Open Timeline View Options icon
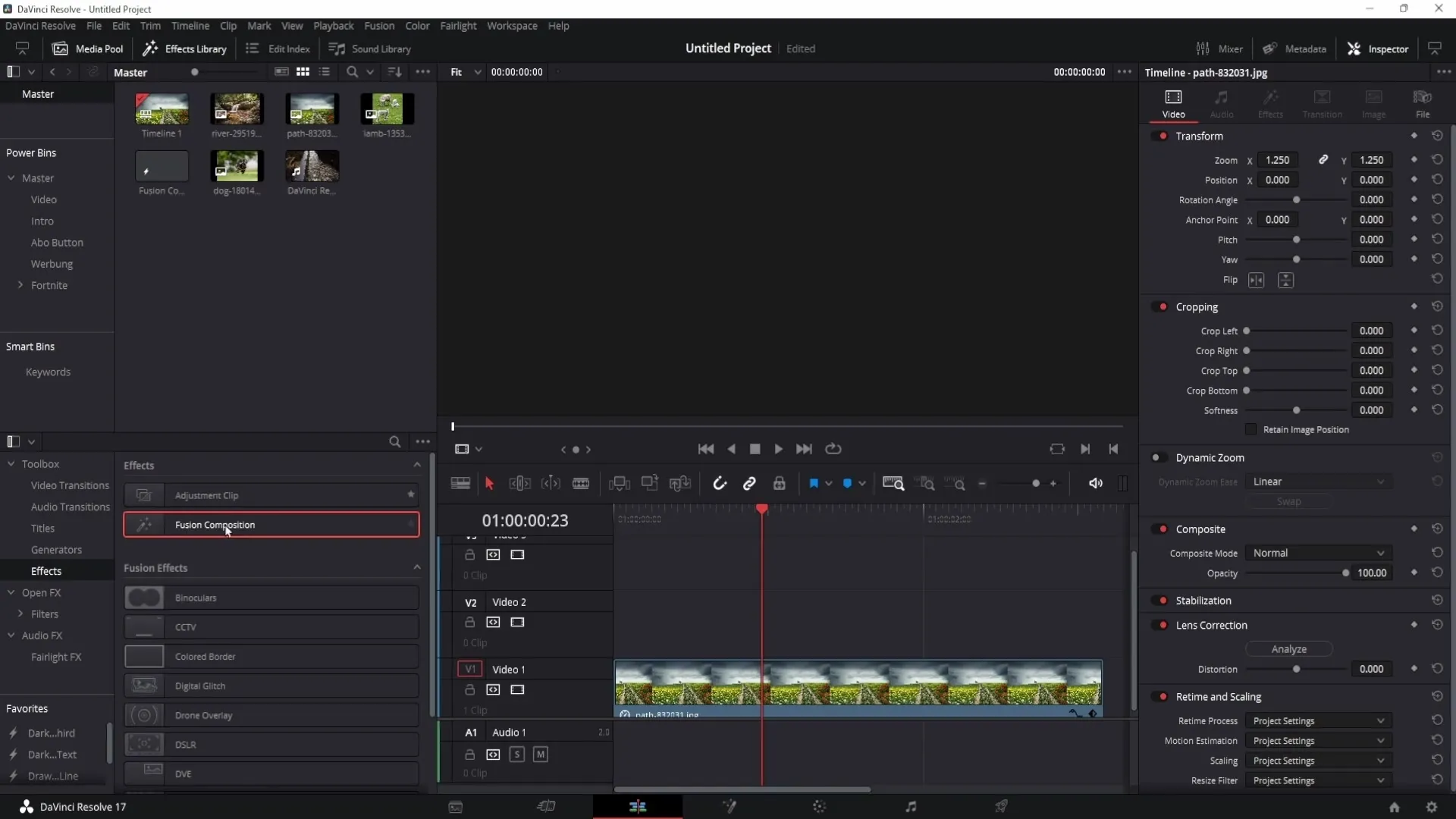 coord(460,484)
